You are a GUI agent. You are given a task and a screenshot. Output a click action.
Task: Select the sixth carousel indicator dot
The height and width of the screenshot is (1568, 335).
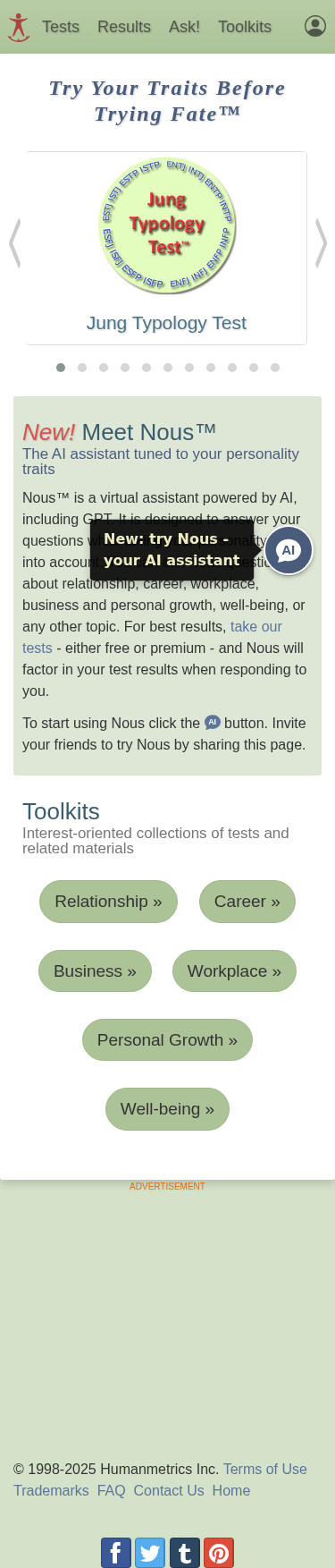(x=168, y=368)
